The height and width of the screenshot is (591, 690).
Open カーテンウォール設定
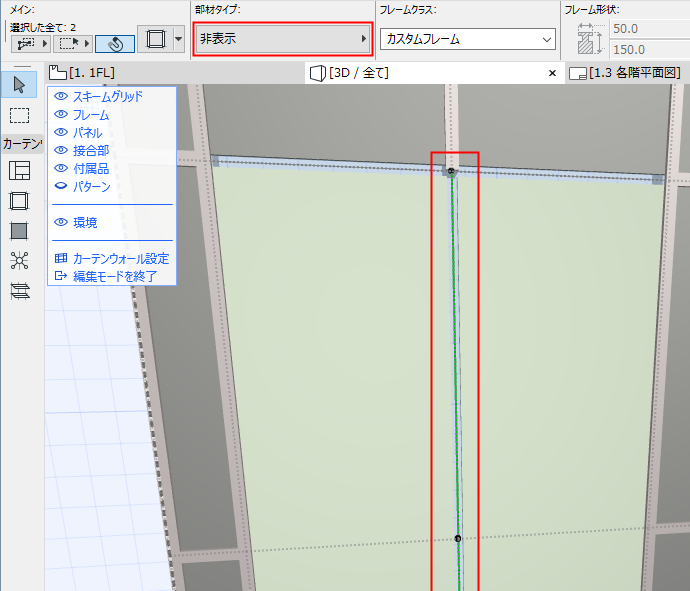tap(112, 258)
